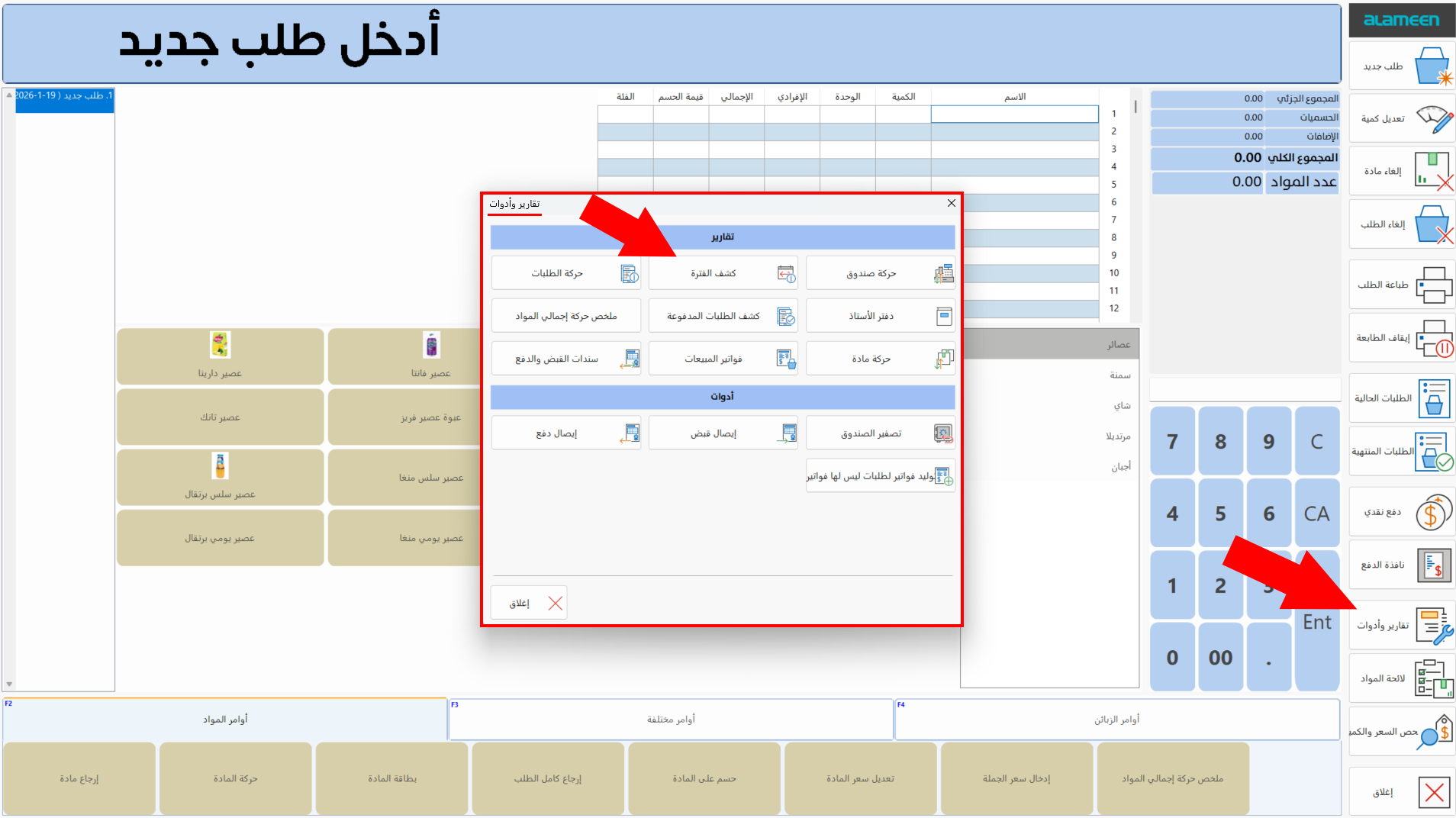This screenshot has width=1456, height=818.
Task: Switch to customer commands tab (أوامر الزبائن)
Action: pos(1117,720)
